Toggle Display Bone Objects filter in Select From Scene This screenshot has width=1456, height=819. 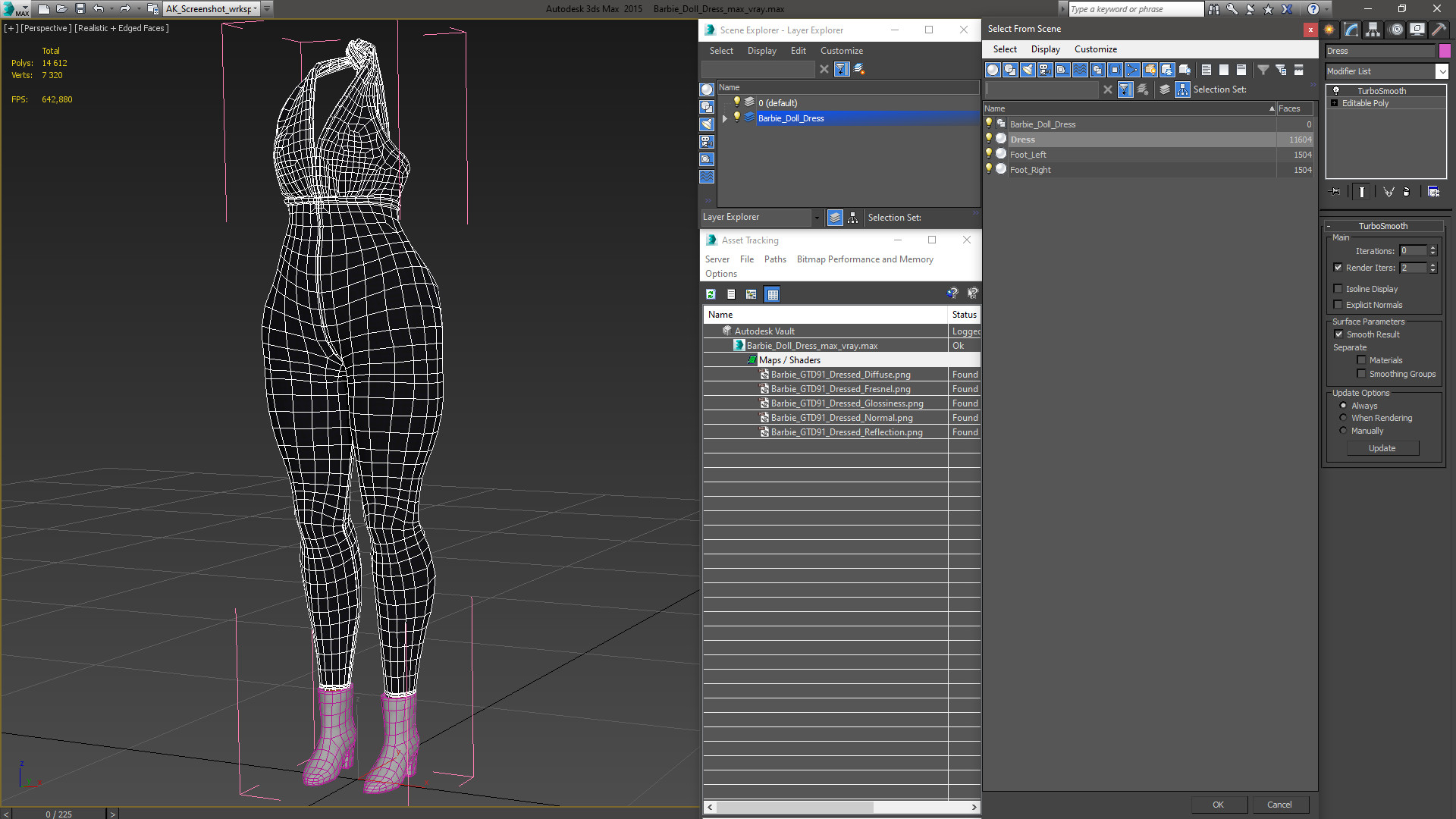[x=1132, y=70]
